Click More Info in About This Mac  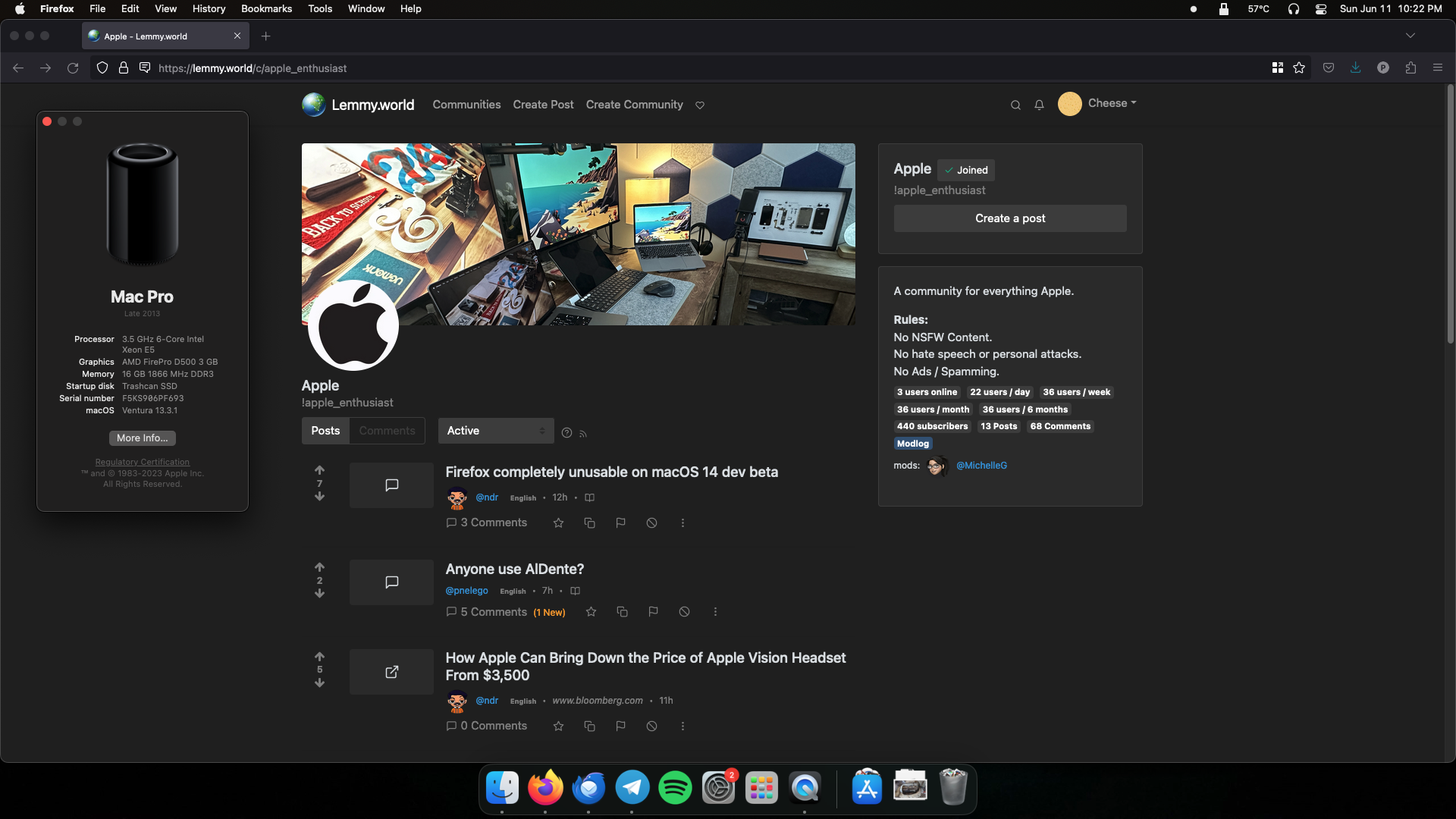pos(143,438)
